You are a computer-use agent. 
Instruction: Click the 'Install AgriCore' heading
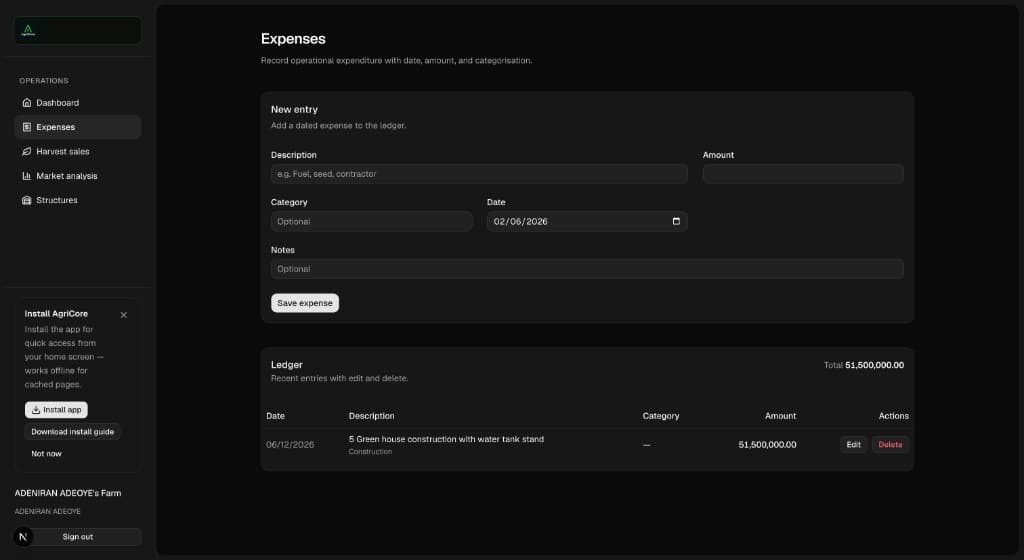[56, 314]
